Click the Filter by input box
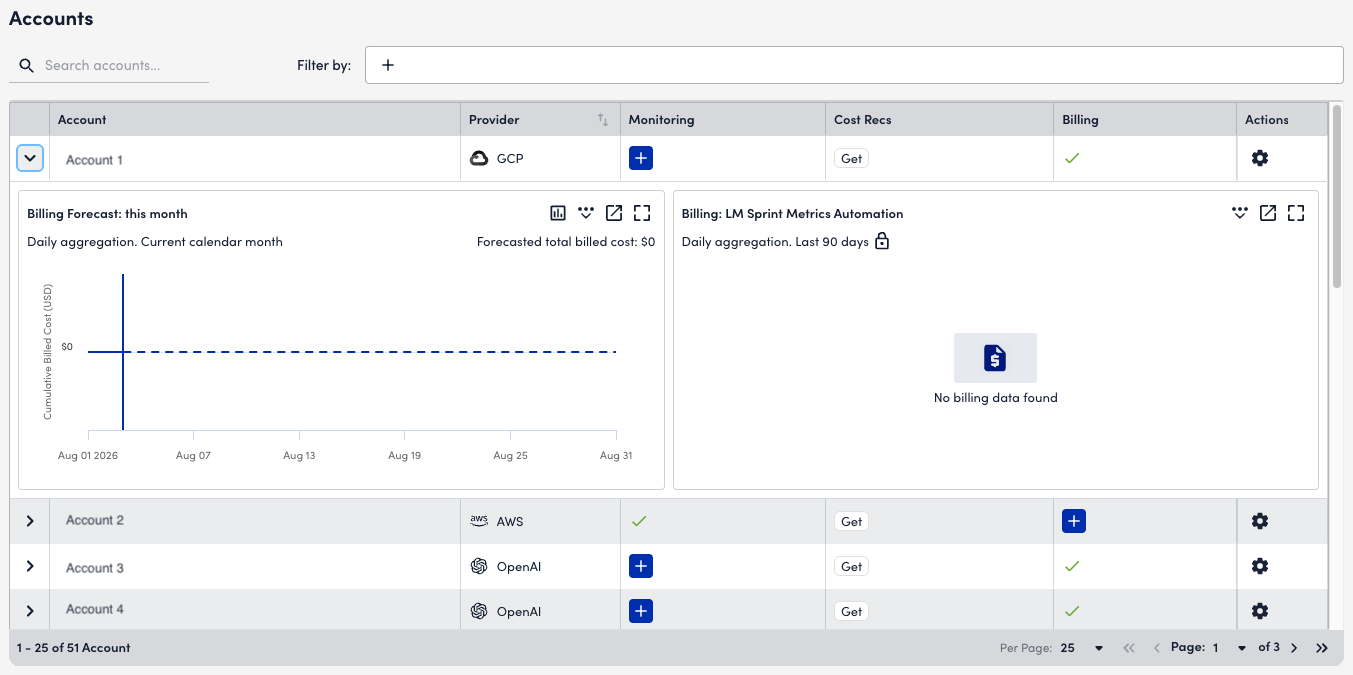The image size is (1353, 675). (x=854, y=65)
